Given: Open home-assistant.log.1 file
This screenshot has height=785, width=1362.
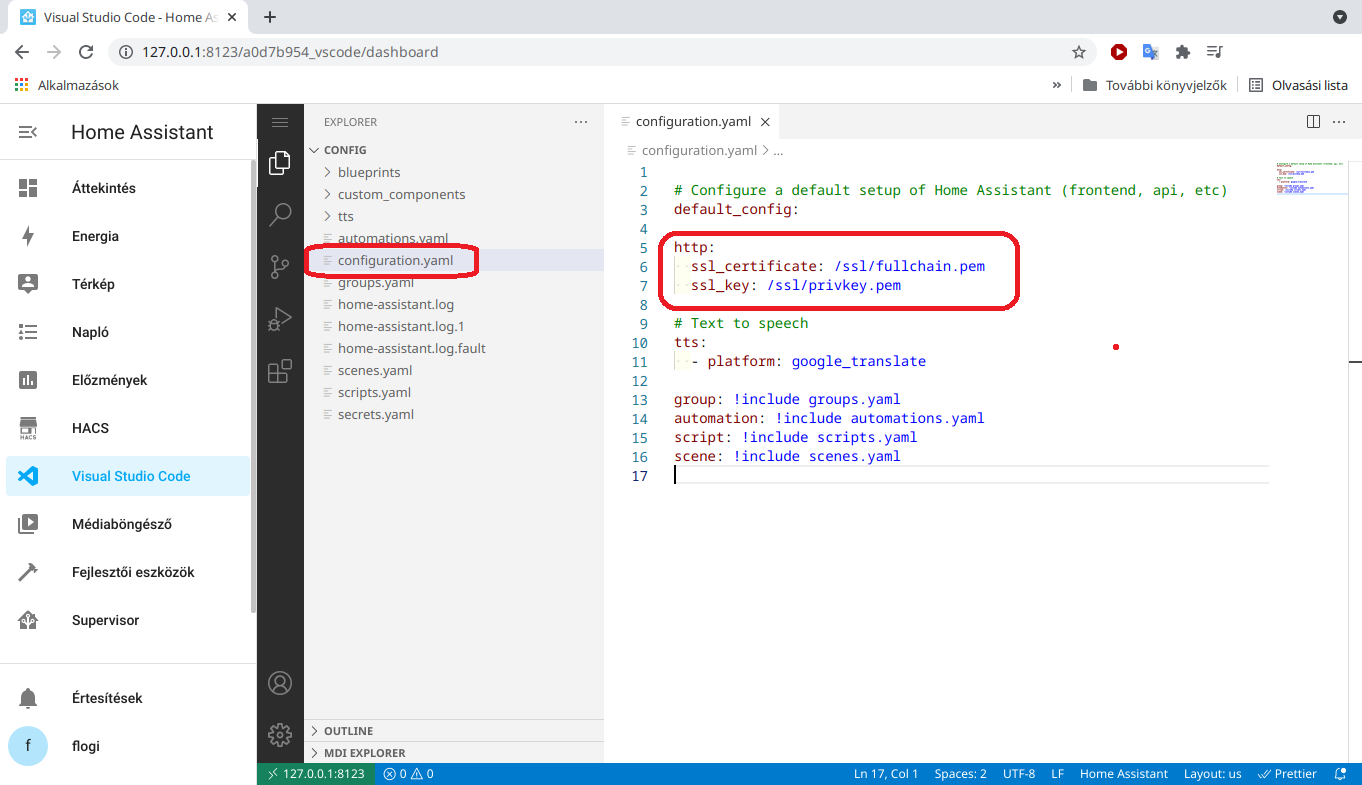Looking at the screenshot, I should 454,326.
